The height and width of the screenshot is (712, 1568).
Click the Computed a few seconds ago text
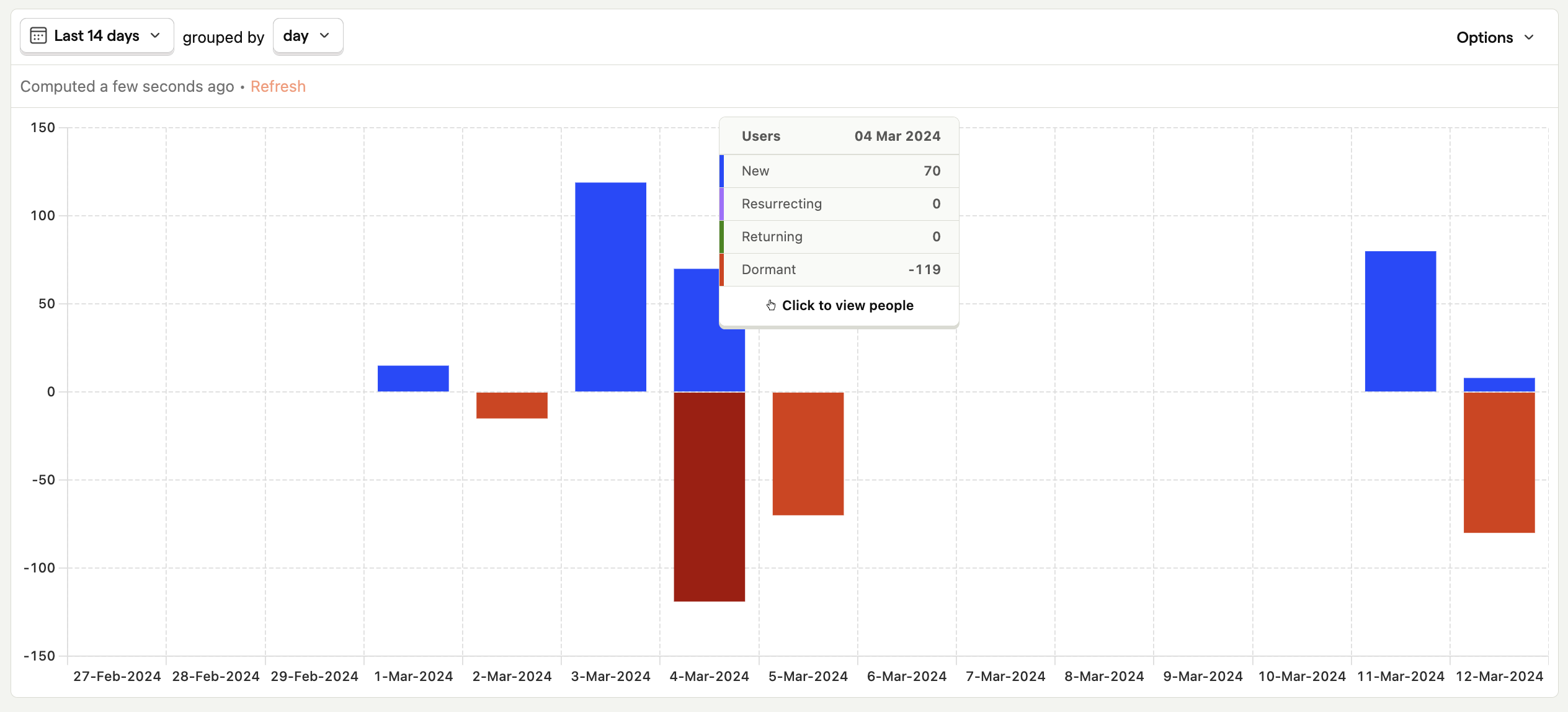coord(127,86)
